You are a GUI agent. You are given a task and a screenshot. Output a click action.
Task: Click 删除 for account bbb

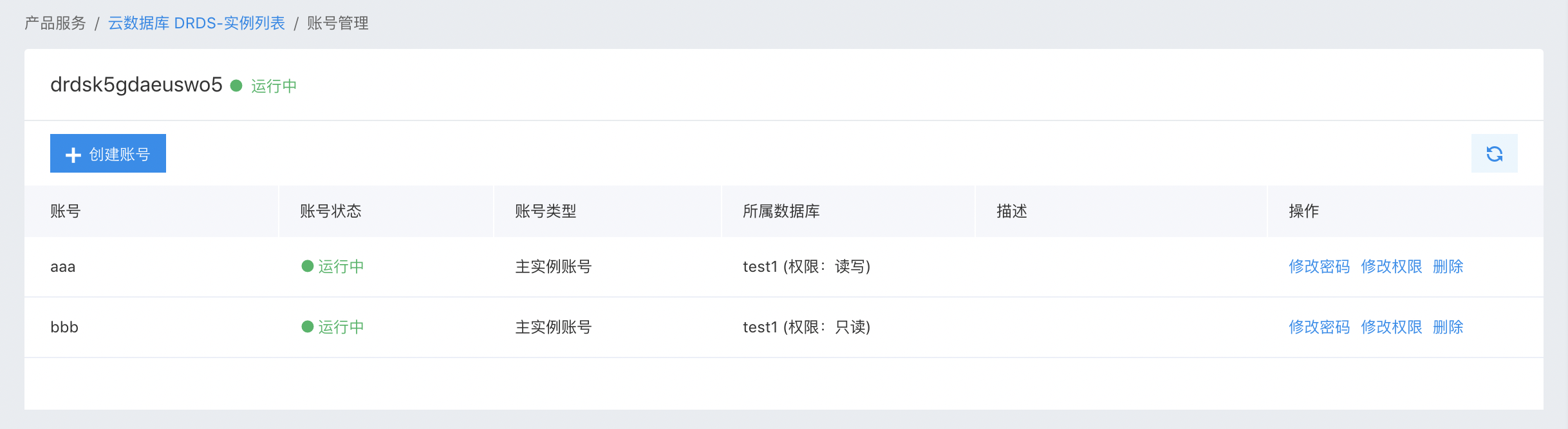click(1448, 327)
